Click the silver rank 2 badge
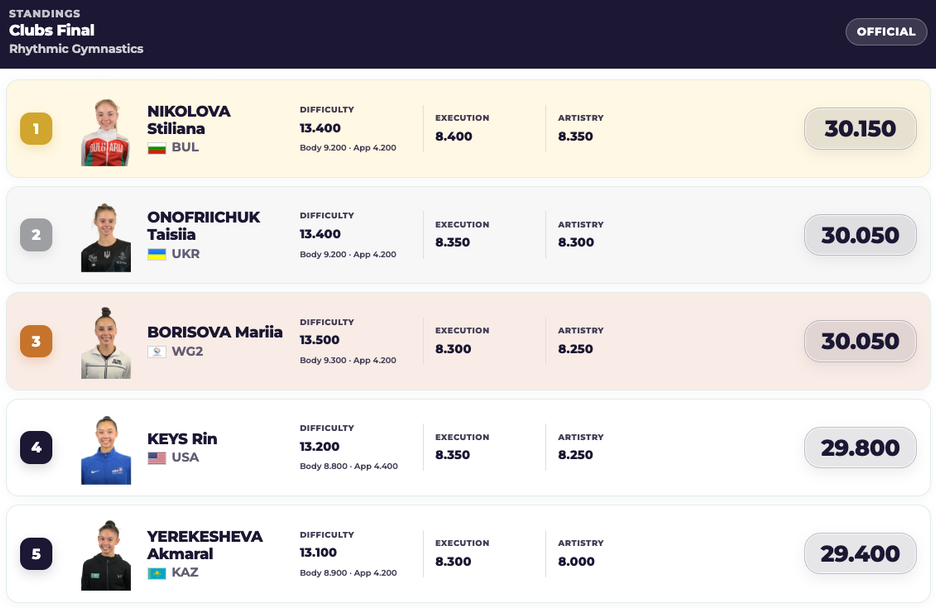Screen dimensions: 936x608 (x=36, y=234)
